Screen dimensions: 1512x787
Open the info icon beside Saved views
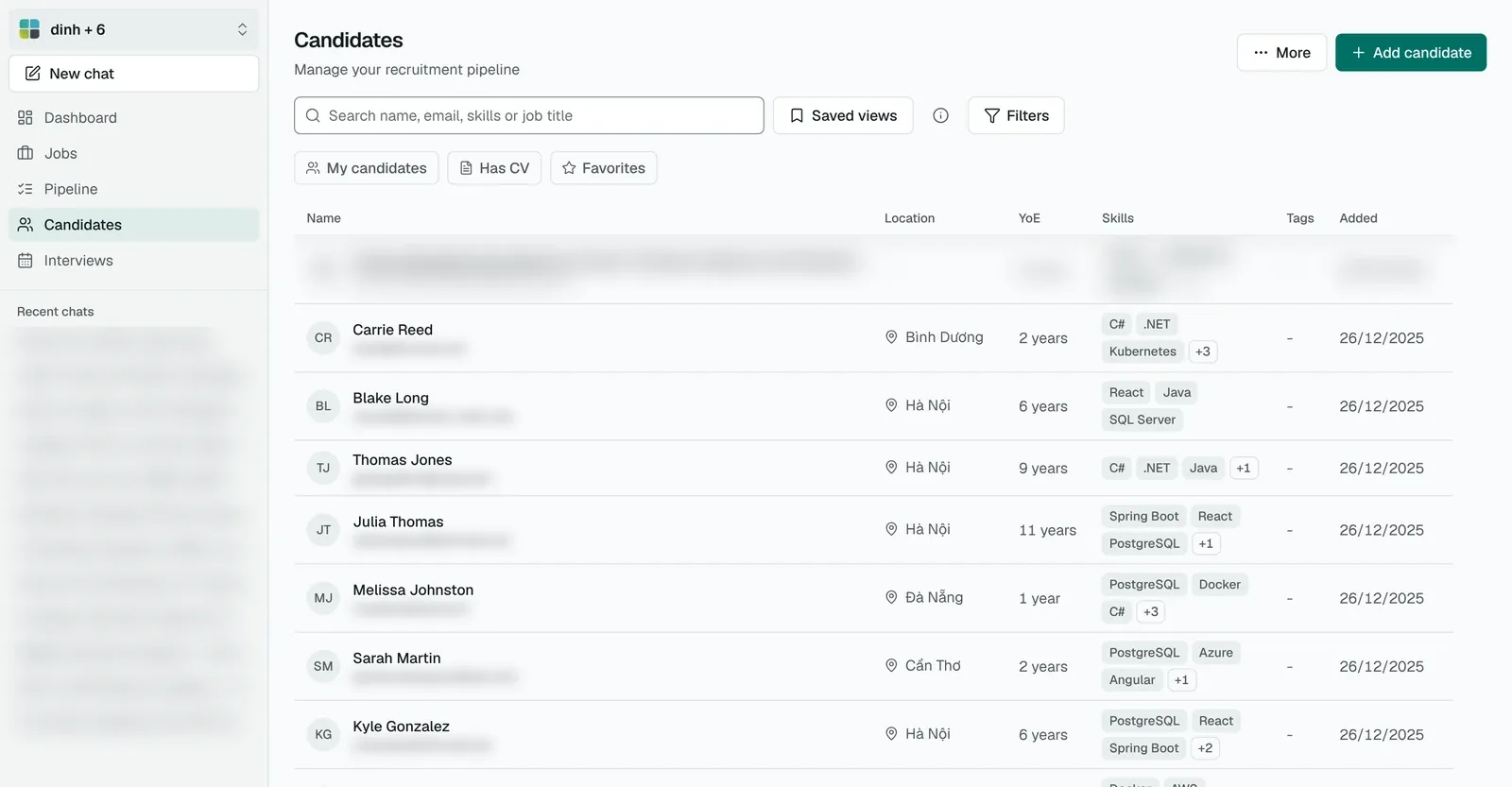(940, 115)
